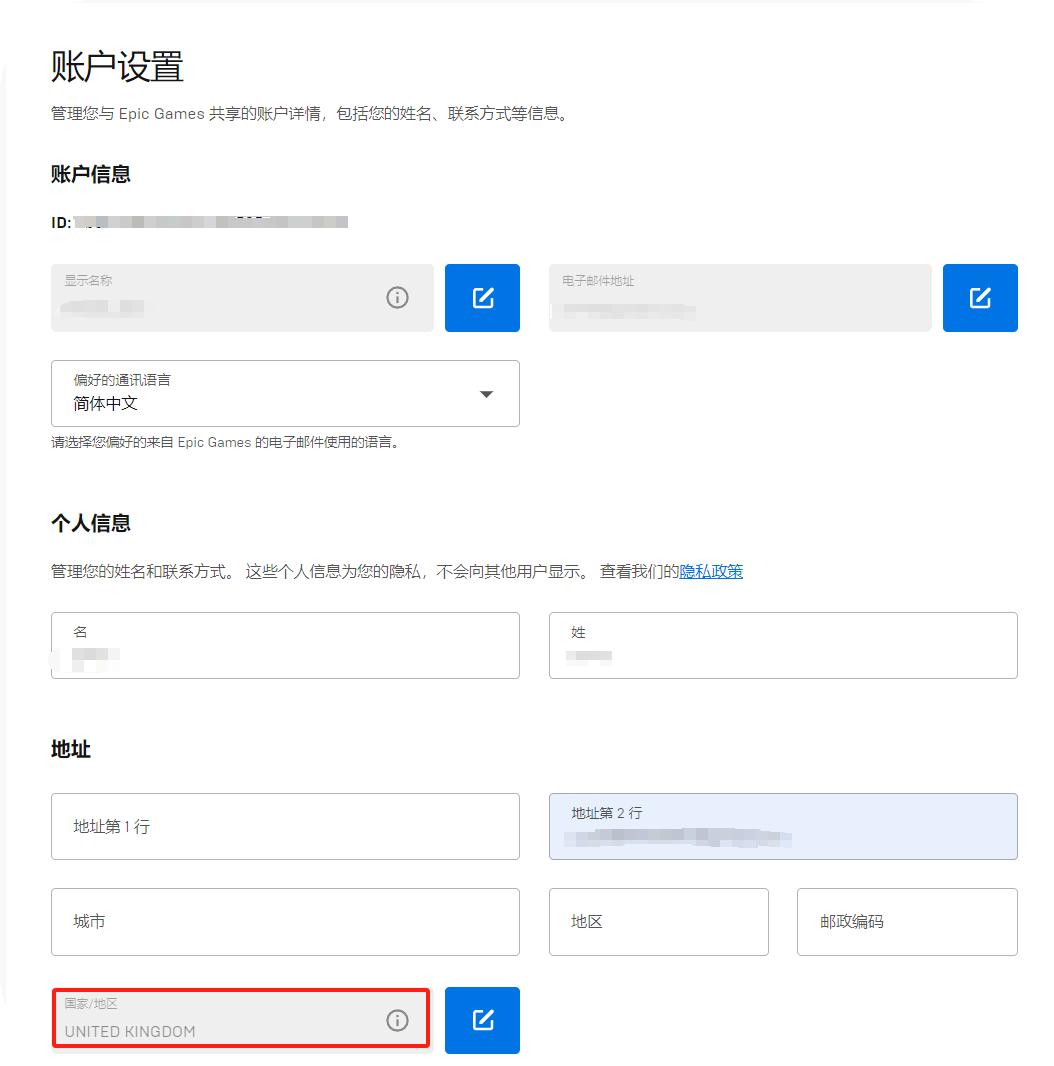This screenshot has height=1066, width=1054.
Task: Focus the 地址第 1 行 address field
Action: [285, 827]
